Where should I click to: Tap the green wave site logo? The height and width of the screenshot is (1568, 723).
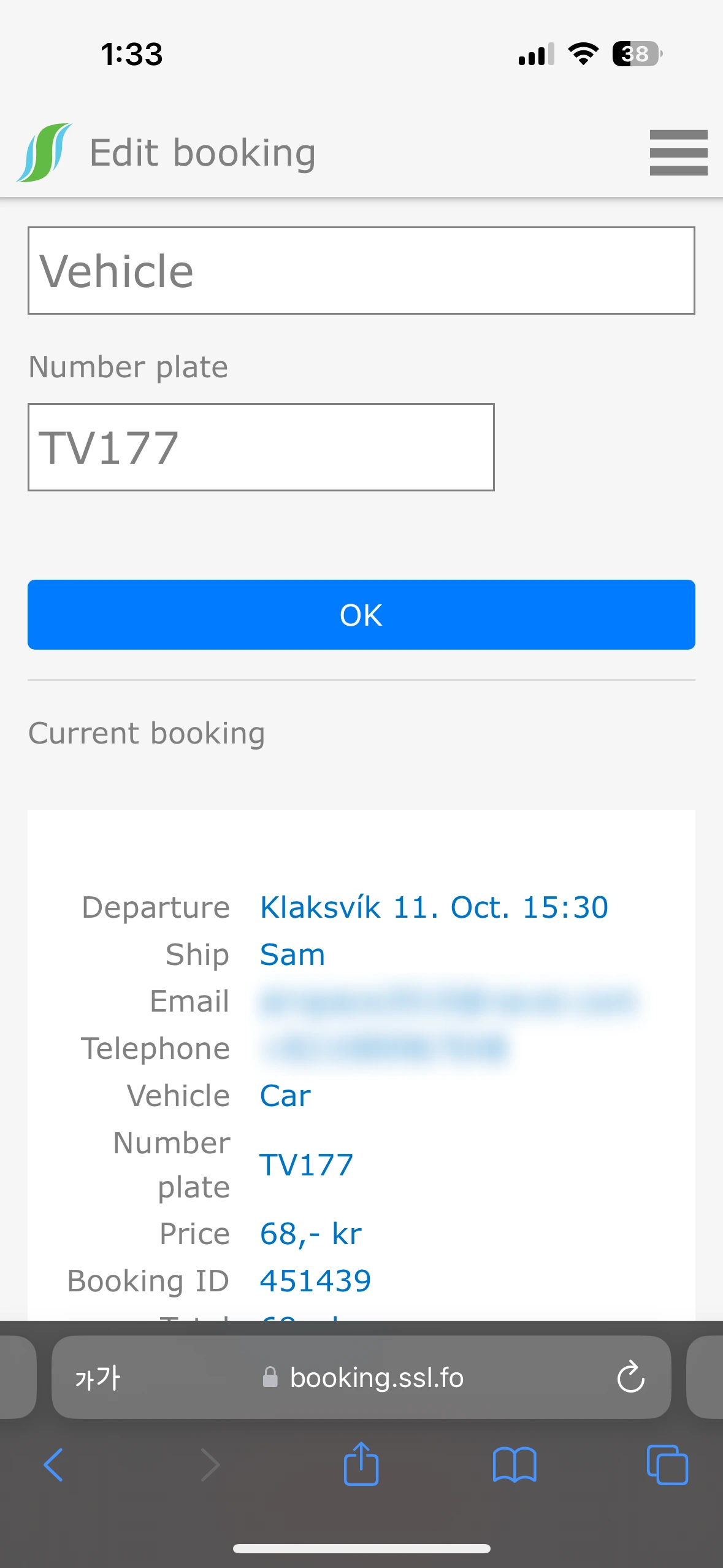(x=44, y=153)
